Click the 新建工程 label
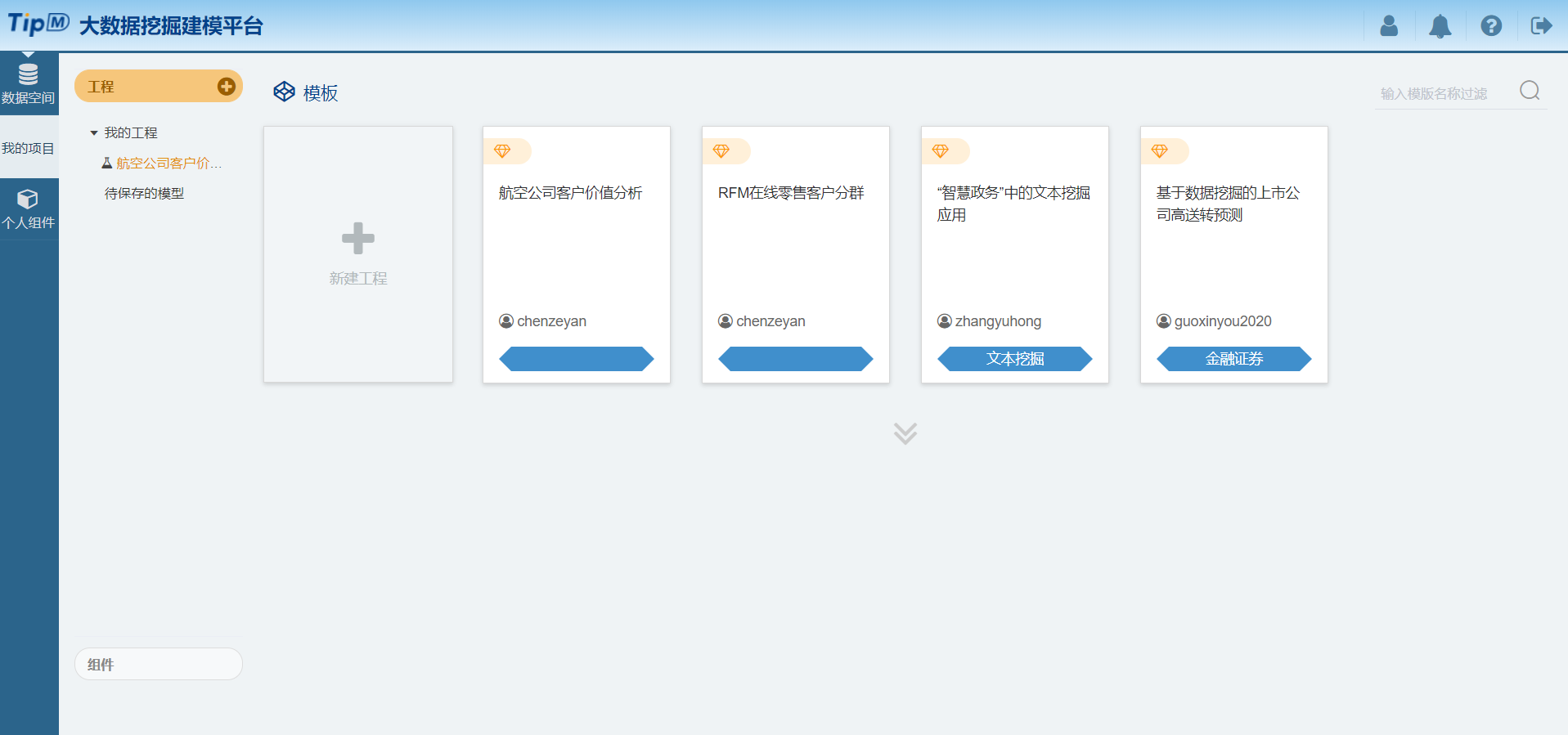The height and width of the screenshot is (735, 1568). point(358,278)
